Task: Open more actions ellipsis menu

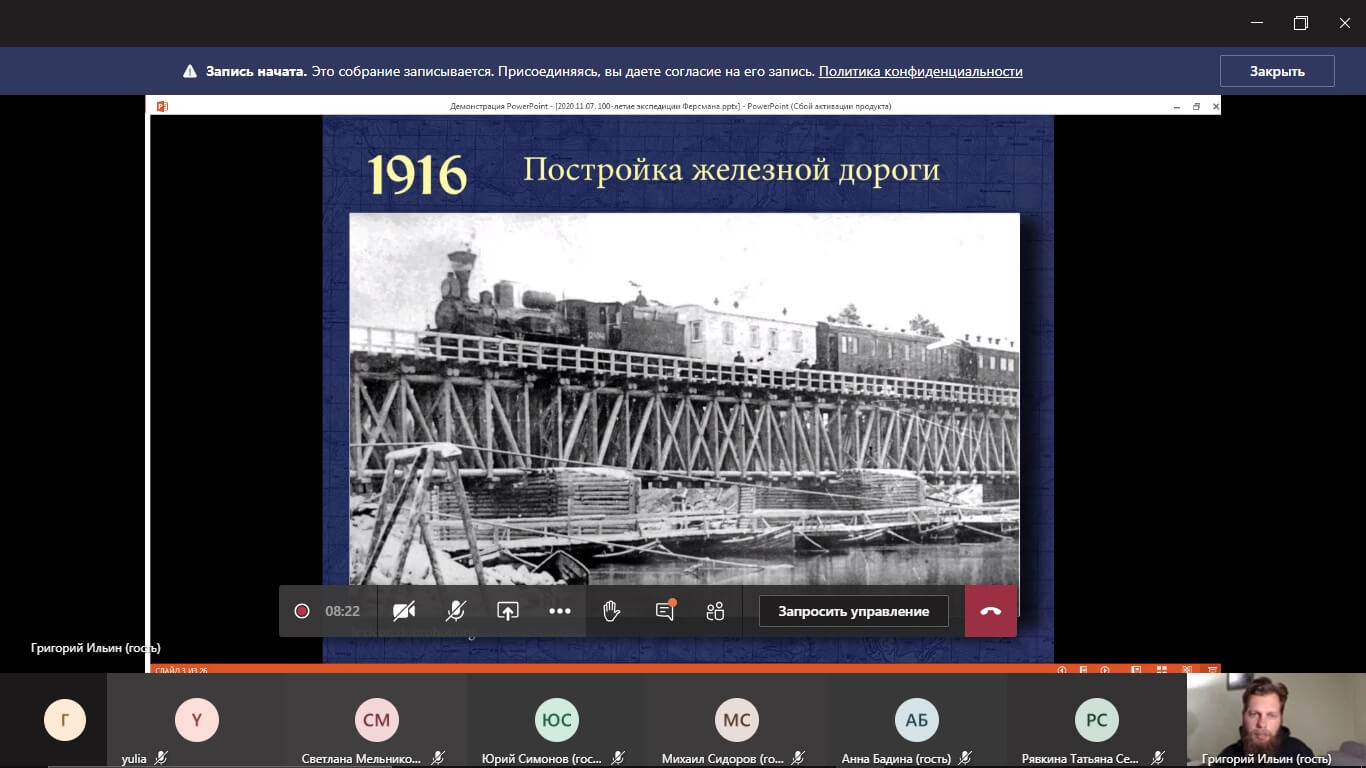Action: tap(560, 611)
